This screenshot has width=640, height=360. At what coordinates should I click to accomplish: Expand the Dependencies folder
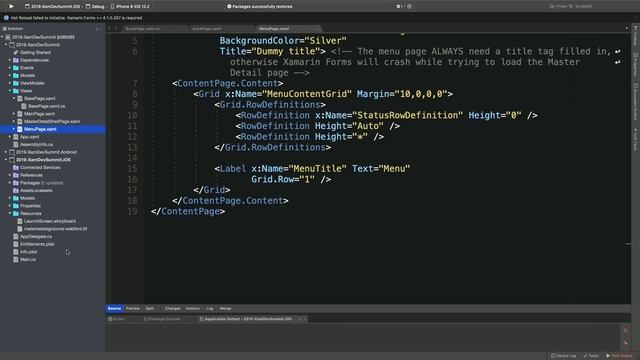10,60
